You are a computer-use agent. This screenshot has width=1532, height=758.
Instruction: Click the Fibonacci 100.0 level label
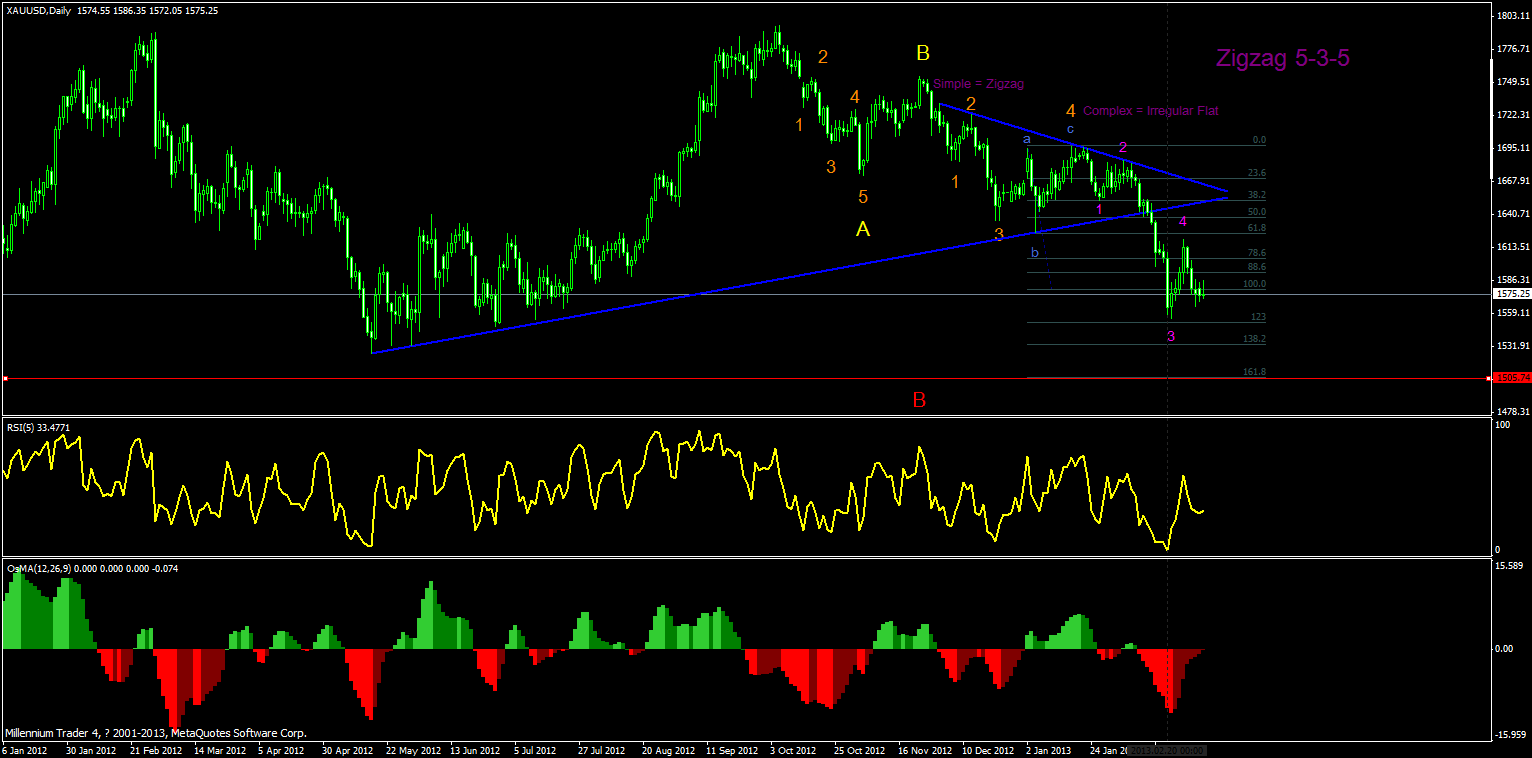point(1256,284)
